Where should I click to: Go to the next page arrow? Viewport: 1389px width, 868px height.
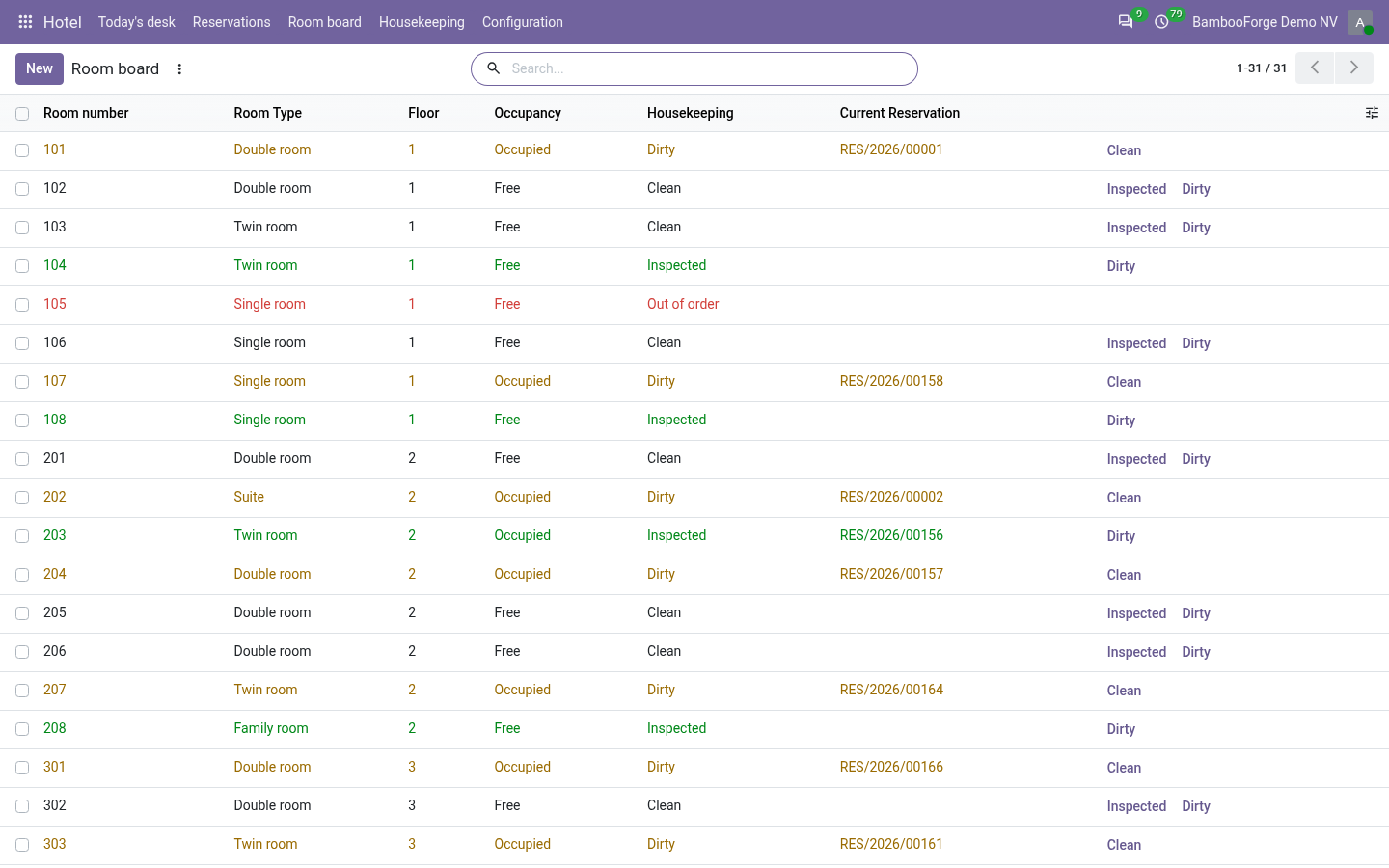pos(1354,68)
